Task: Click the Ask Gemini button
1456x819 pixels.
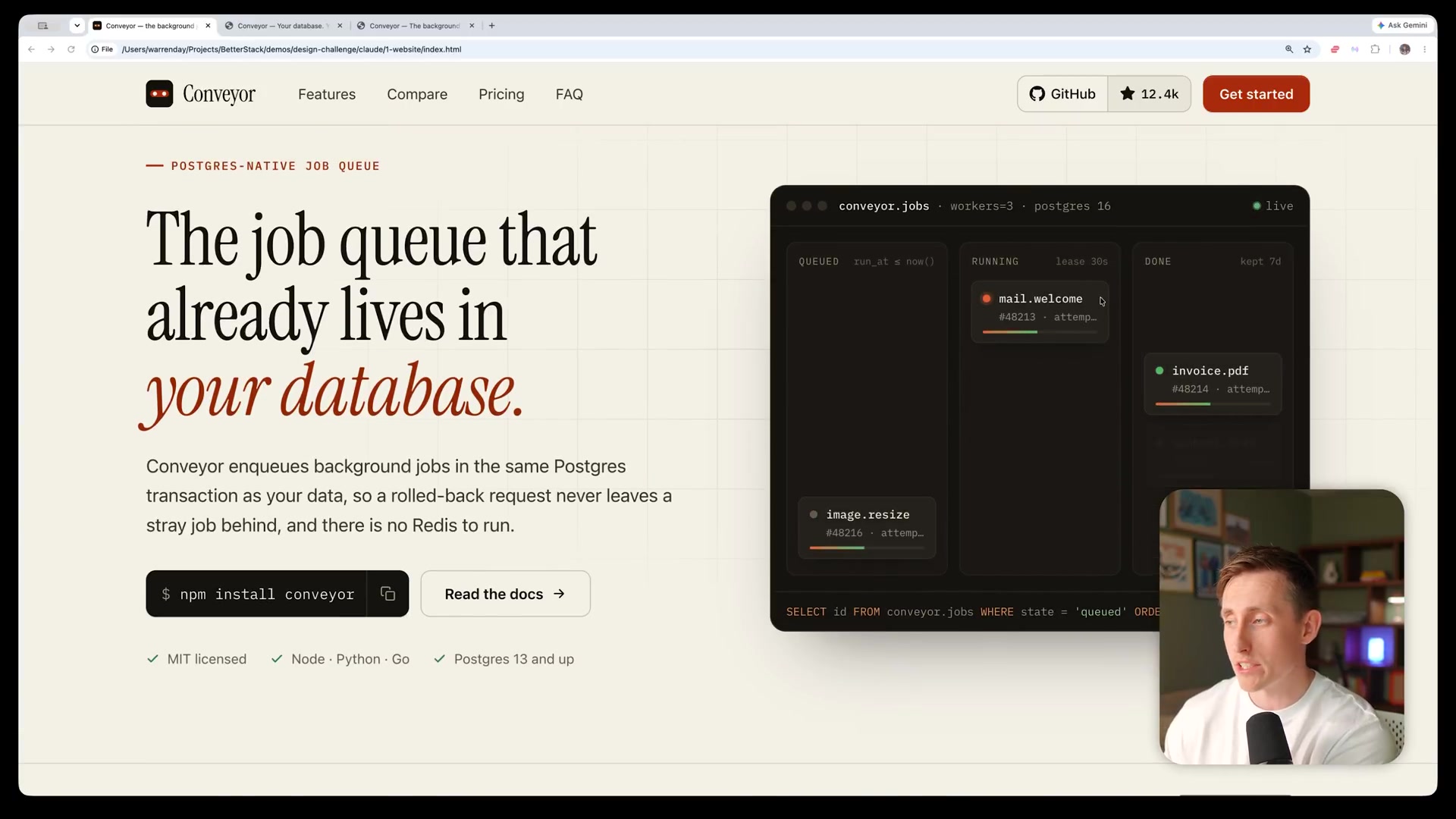Action: click(x=1402, y=26)
